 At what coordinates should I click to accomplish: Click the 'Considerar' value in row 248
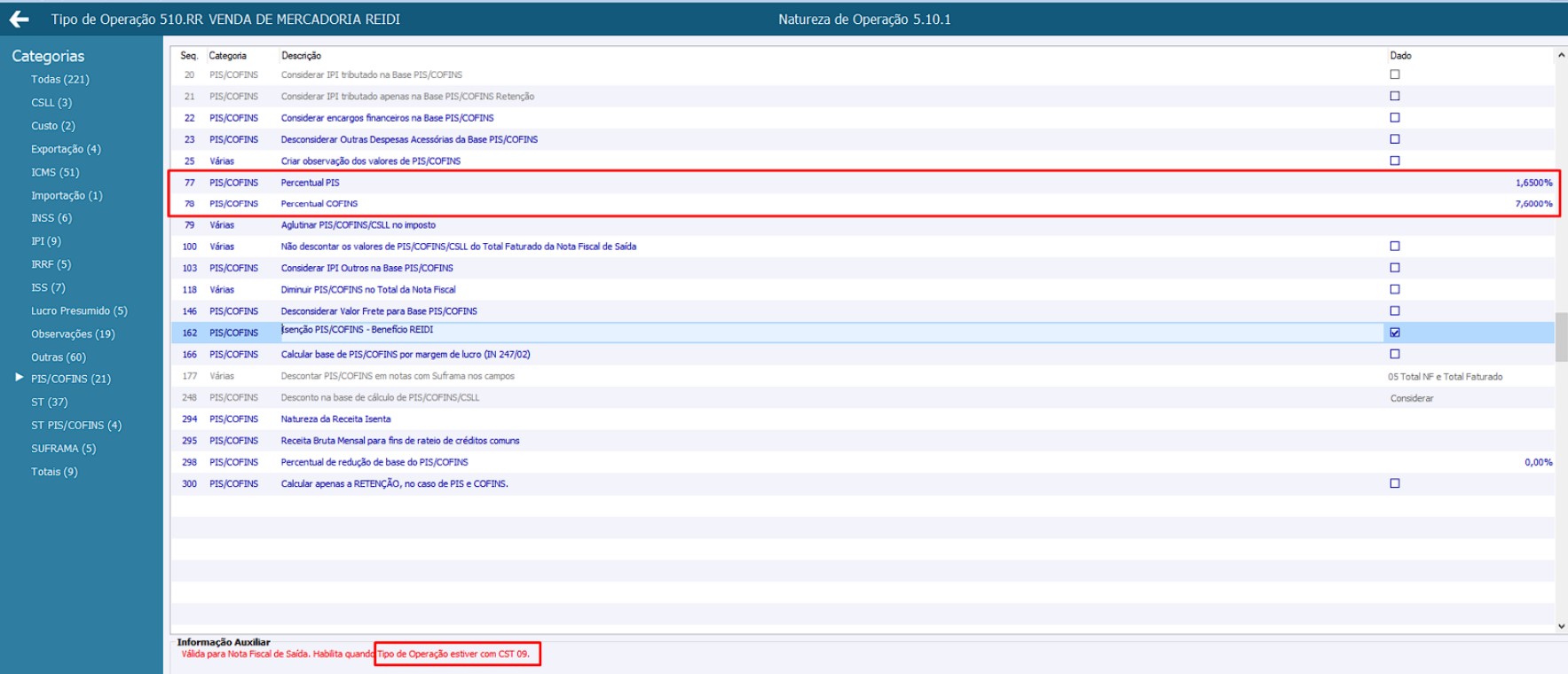(1412, 398)
